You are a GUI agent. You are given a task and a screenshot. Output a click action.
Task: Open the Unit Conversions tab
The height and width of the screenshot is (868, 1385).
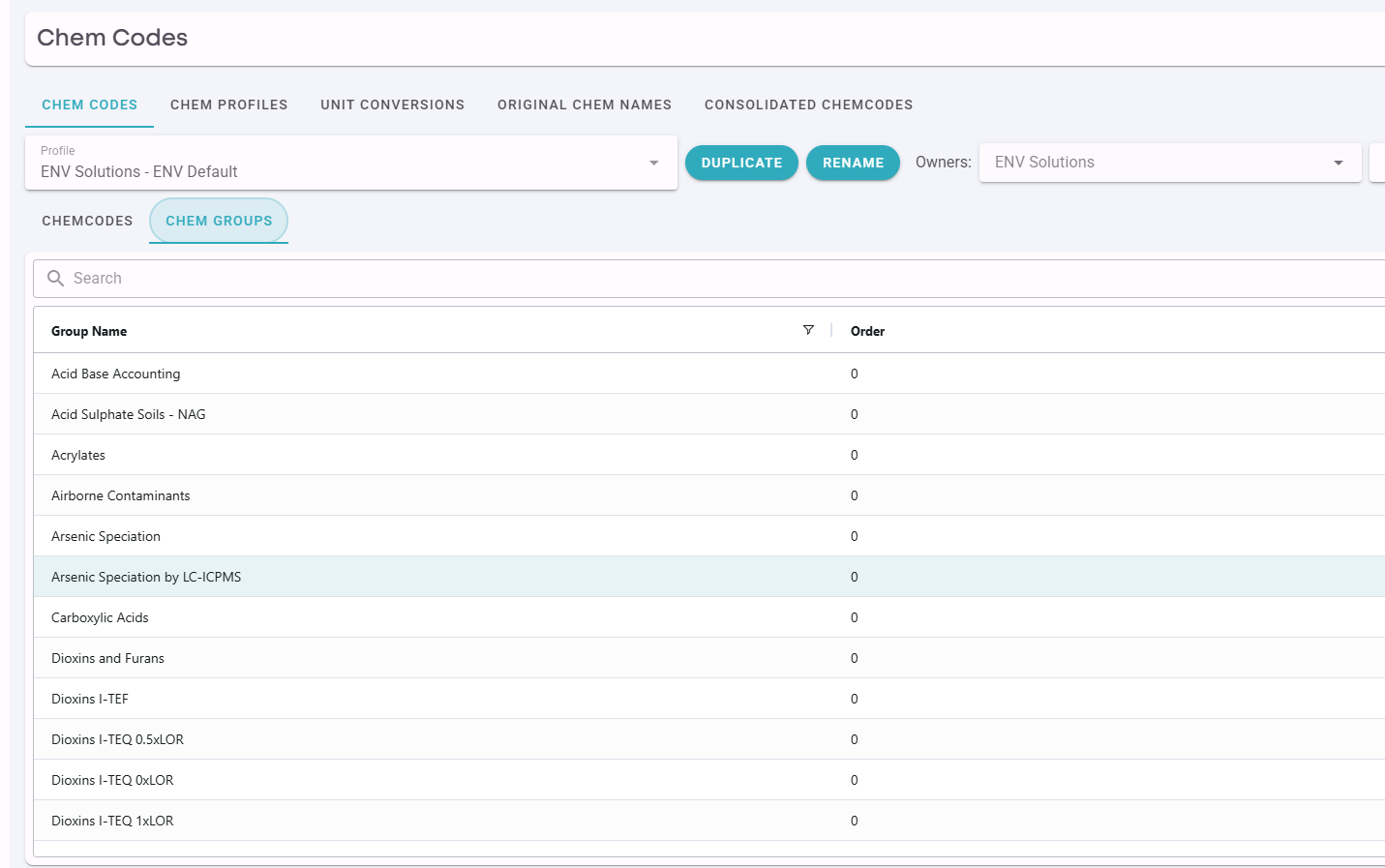coord(392,105)
